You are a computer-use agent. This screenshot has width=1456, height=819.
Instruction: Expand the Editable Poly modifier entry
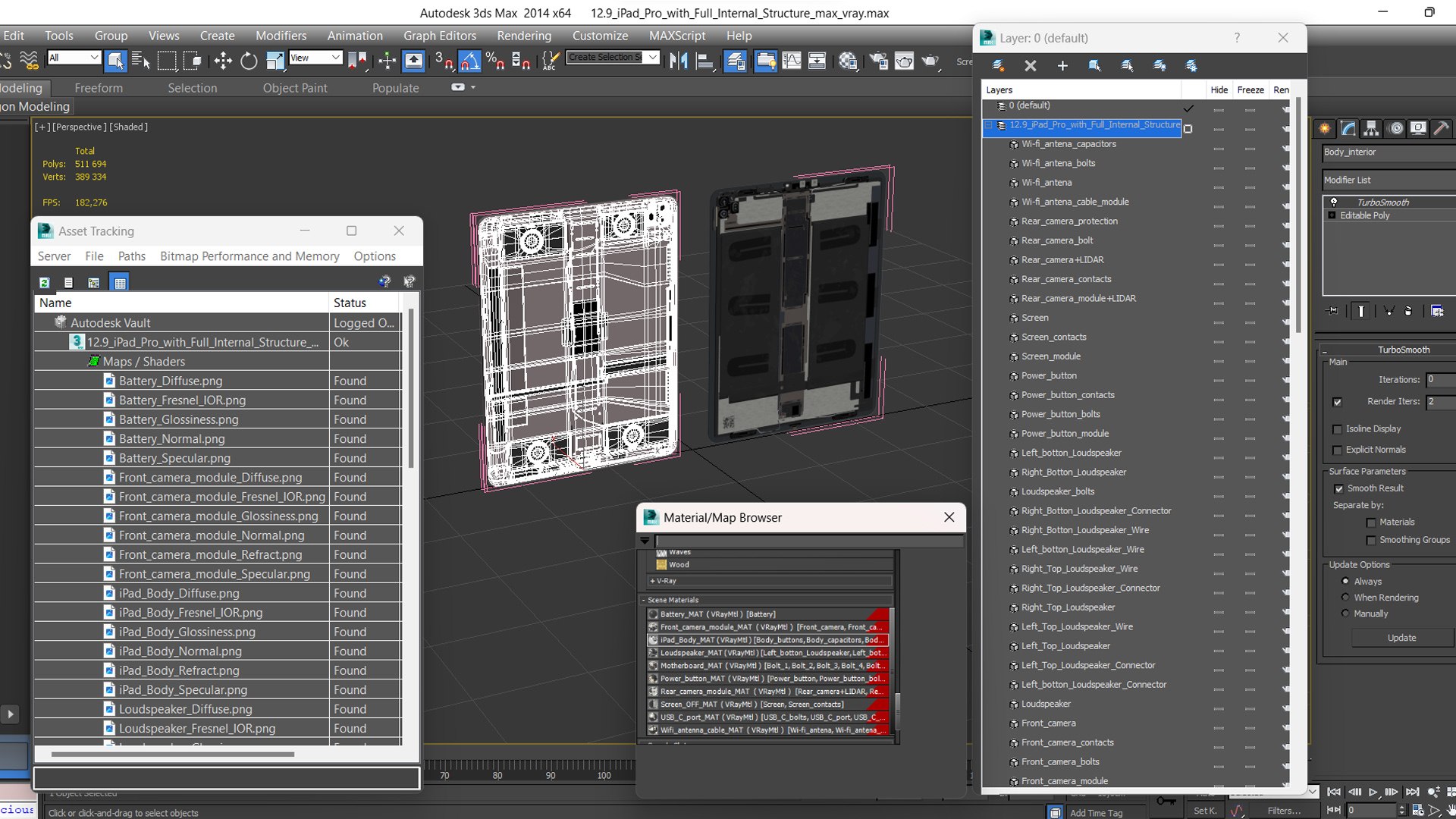pyautogui.click(x=1332, y=215)
